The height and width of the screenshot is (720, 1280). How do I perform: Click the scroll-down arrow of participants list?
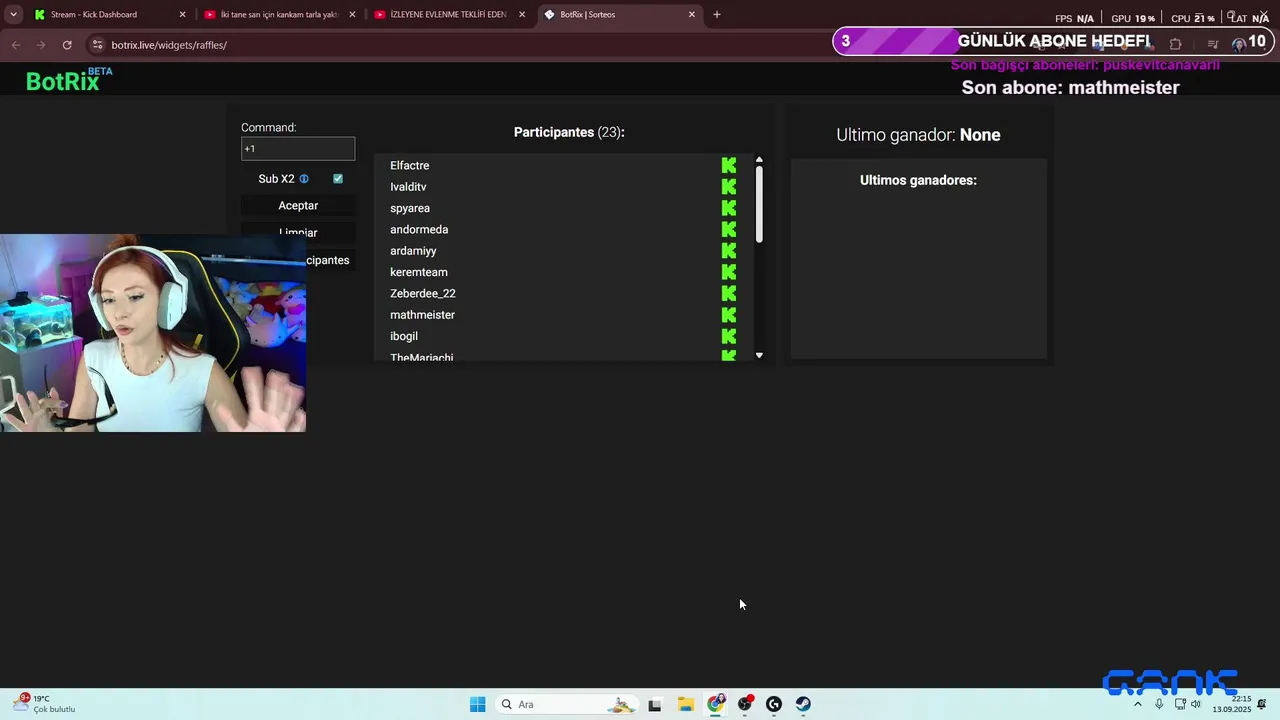pos(759,355)
